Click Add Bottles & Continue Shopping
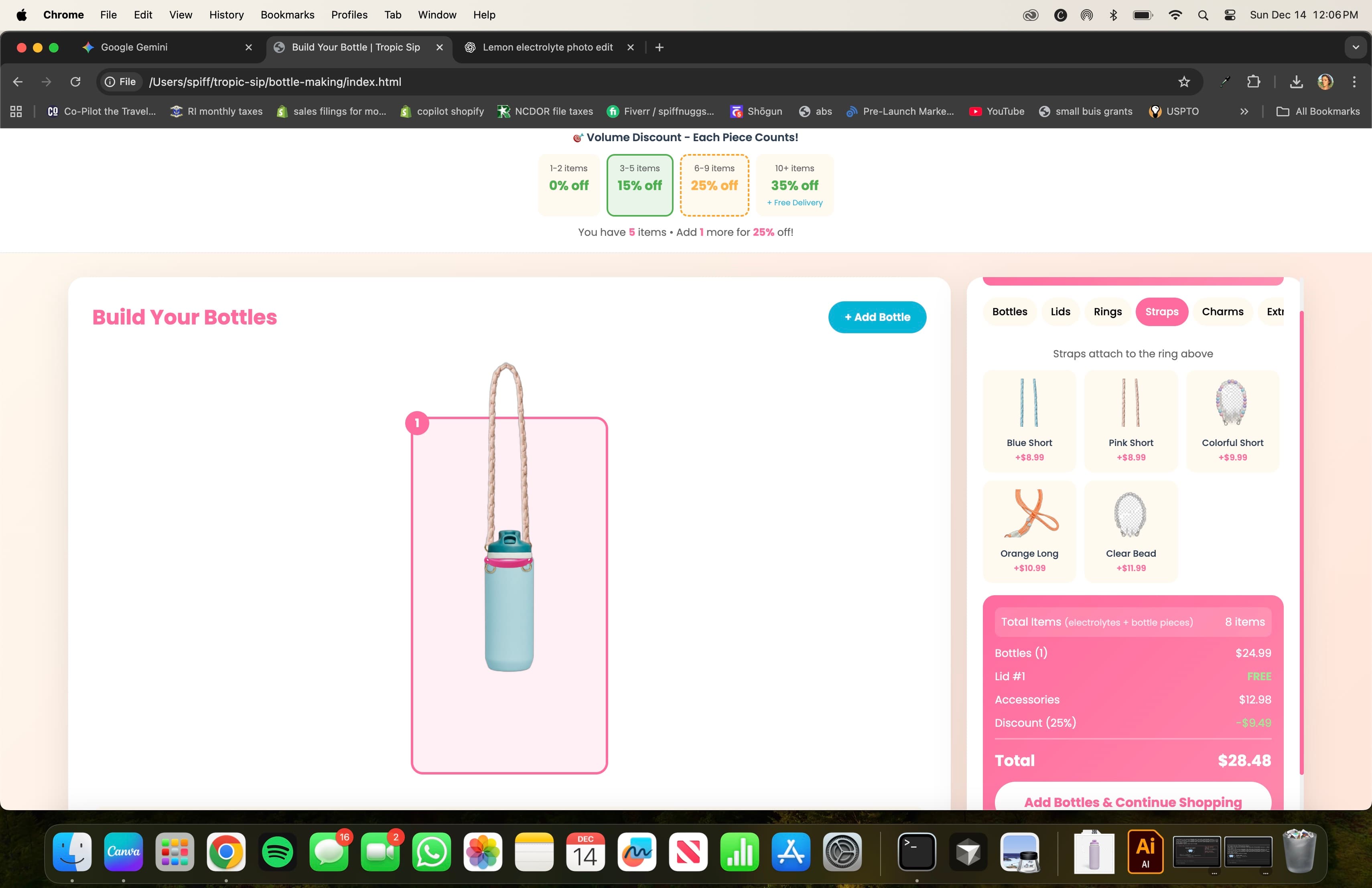 click(1132, 801)
